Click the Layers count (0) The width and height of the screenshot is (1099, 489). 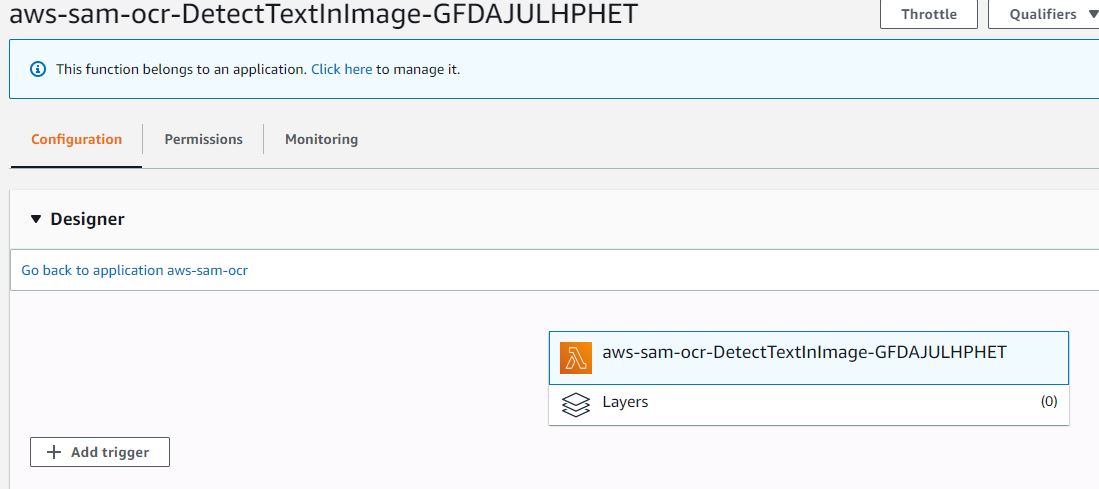[x=1049, y=401]
